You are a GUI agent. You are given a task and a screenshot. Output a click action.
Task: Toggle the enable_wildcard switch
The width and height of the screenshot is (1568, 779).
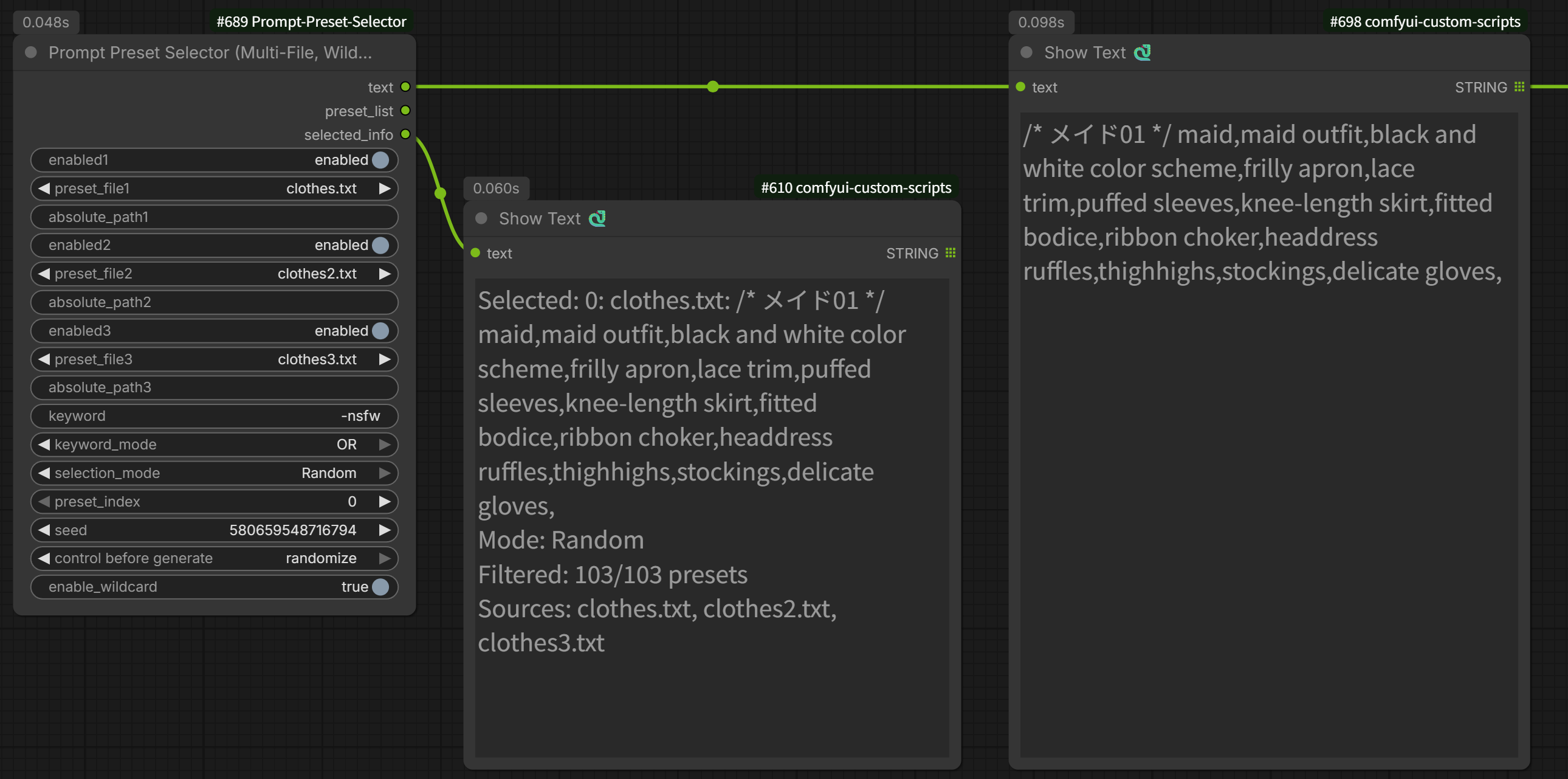pyautogui.click(x=380, y=587)
